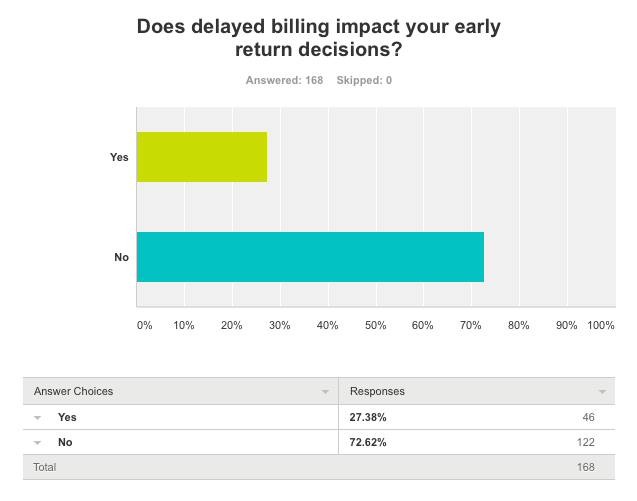637x501 pixels.
Task: Click the Yes label on chart axis
Action: pyautogui.click(x=119, y=157)
